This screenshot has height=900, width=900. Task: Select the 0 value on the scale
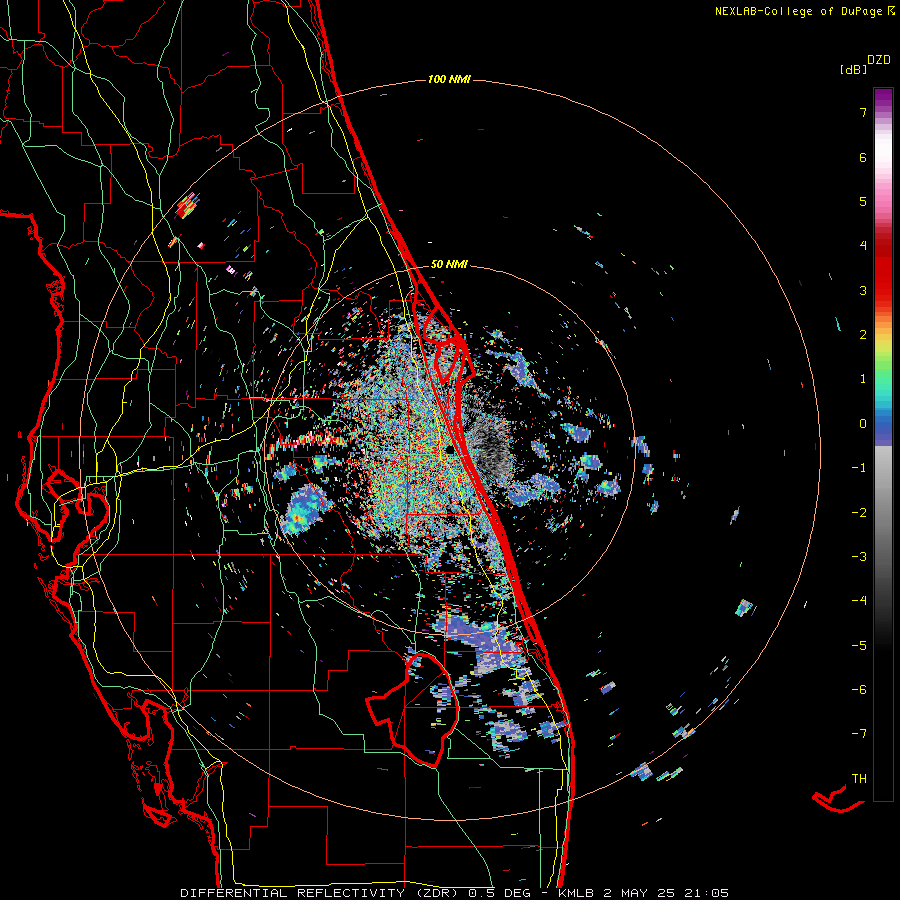(863, 424)
